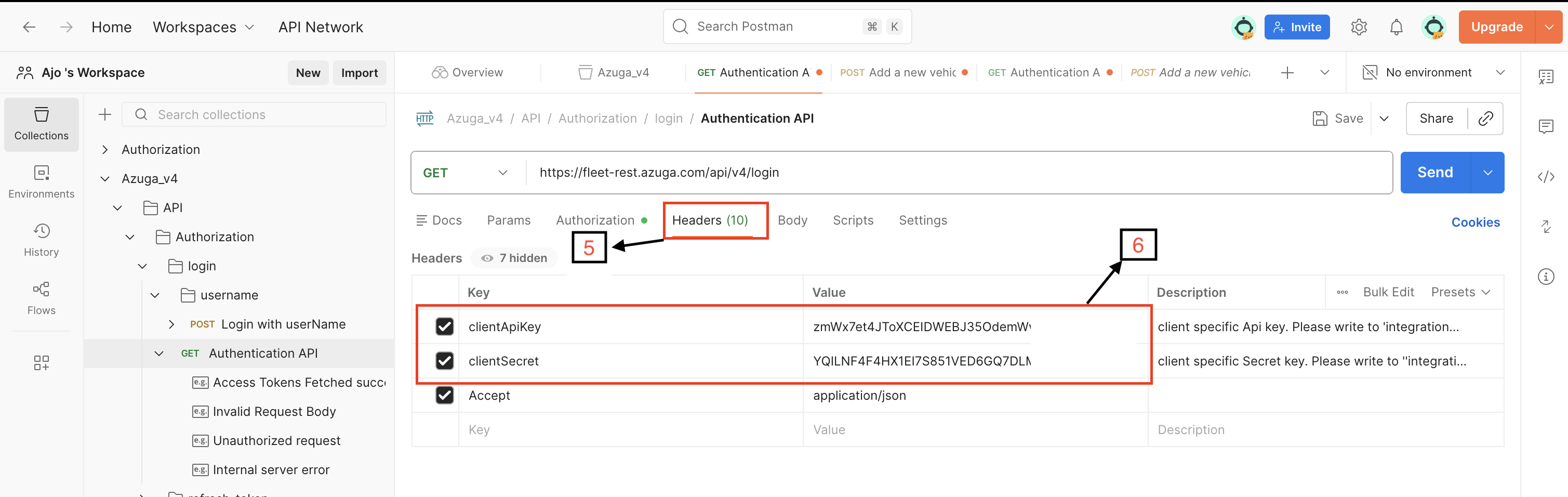Screen dimensions: 1568x497
Task: Open tab list chevron after new tab plus
Action: (x=1324, y=72)
